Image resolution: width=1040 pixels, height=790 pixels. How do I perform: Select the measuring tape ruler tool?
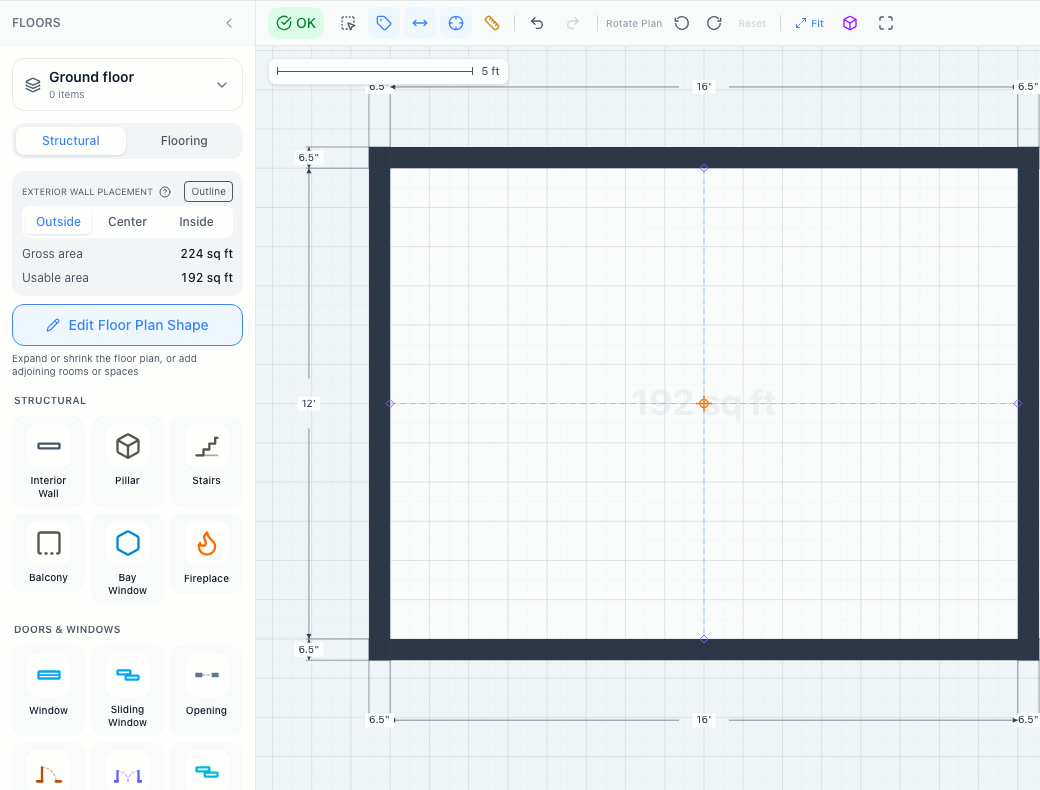491,23
